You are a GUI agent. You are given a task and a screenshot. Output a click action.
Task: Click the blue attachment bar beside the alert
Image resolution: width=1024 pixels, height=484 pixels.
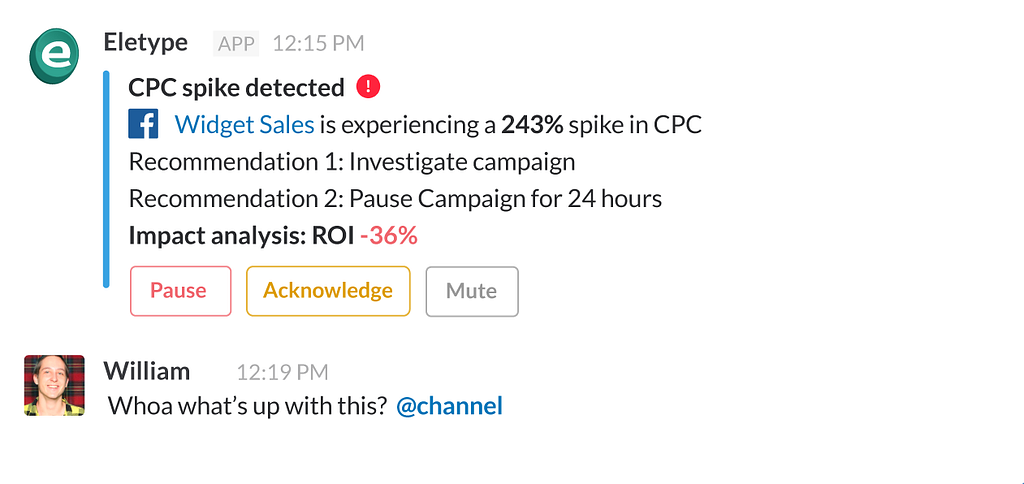[107, 178]
